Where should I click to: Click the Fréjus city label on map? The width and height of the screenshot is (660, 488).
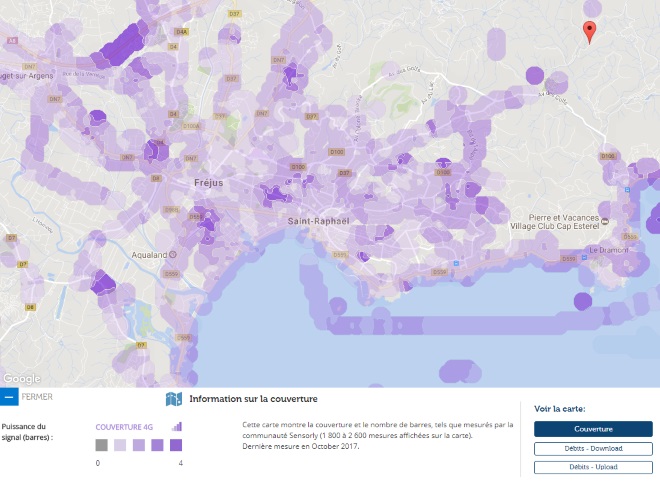click(209, 184)
